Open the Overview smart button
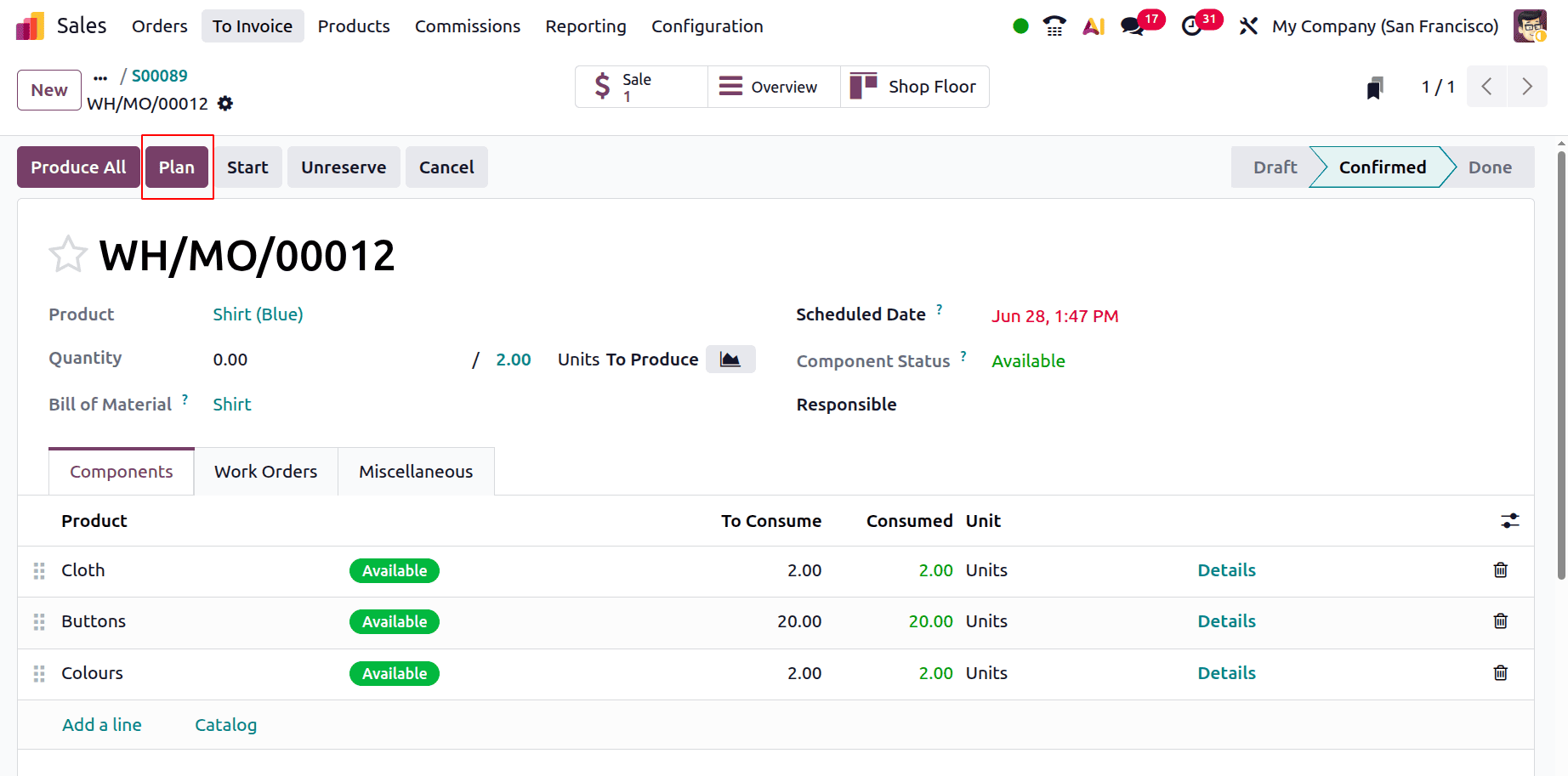This screenshot has height=776, width=1568. click(774, 87)
